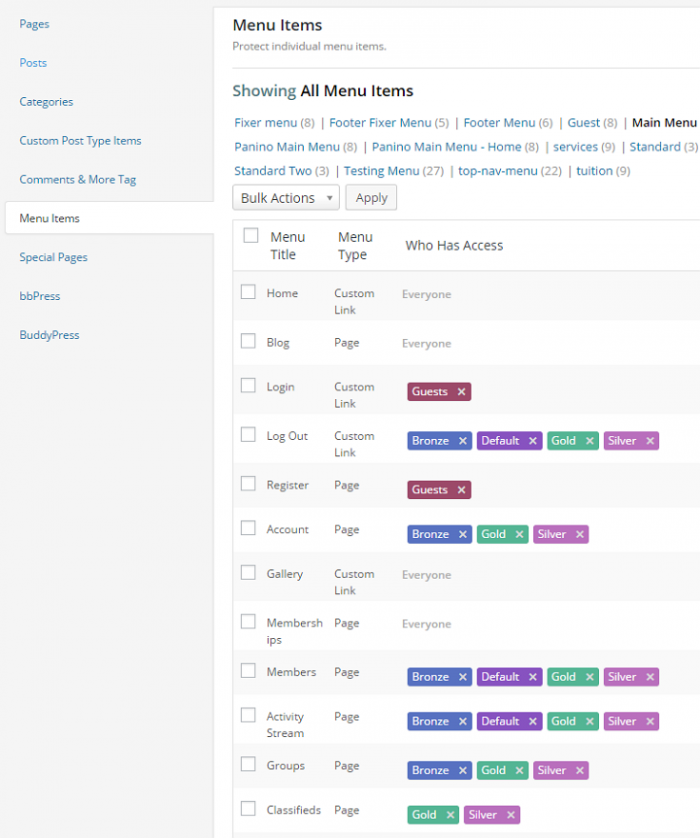Open Special Pages section
Screen dimensions: 700x838
pyautogui.click(x=53, y=258)
